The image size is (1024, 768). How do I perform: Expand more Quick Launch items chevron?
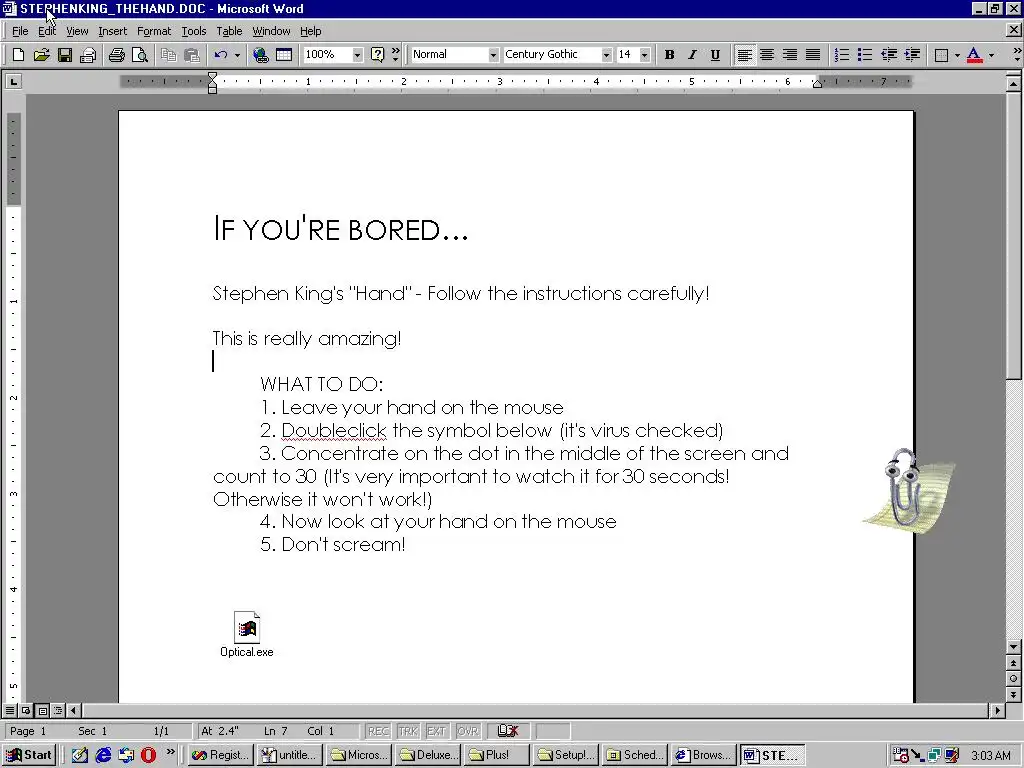coord(170,752)
